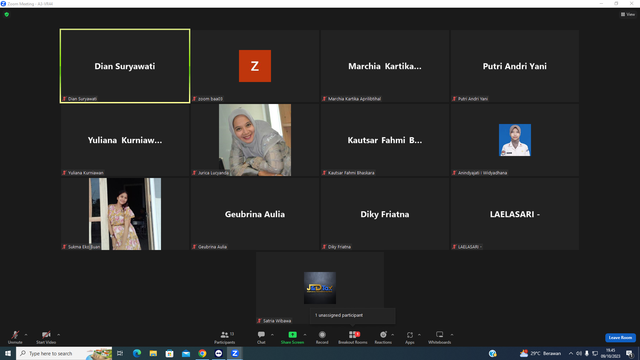Select Diky Friatna's tile
This screenshot has height=360, width=640.
384,214
